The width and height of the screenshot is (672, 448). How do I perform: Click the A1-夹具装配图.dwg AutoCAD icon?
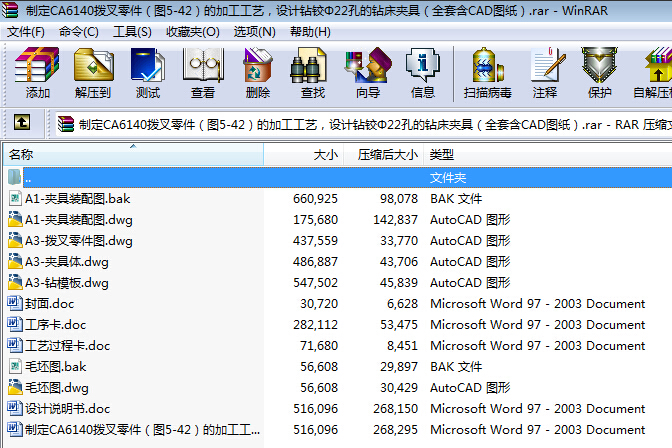pos(15,219)
